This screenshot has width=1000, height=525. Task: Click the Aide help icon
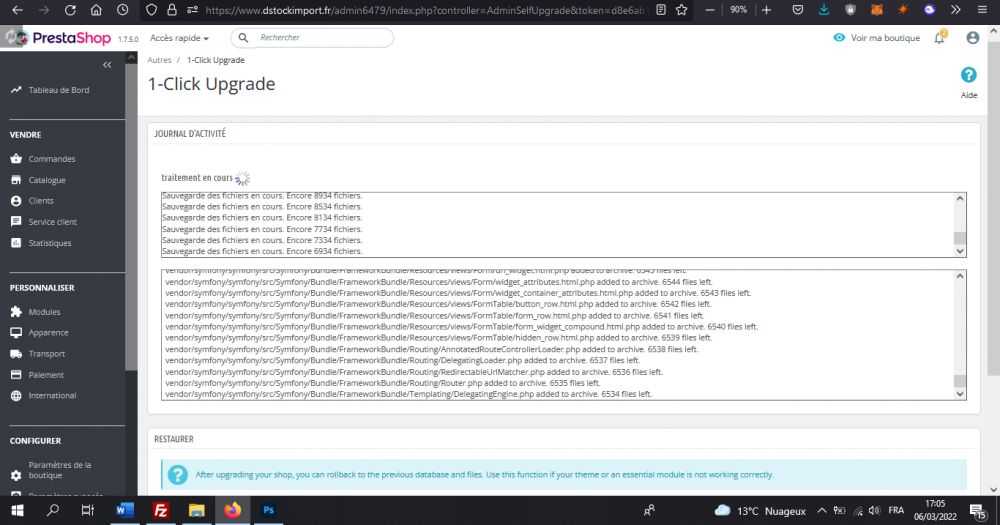pos(969,75)
